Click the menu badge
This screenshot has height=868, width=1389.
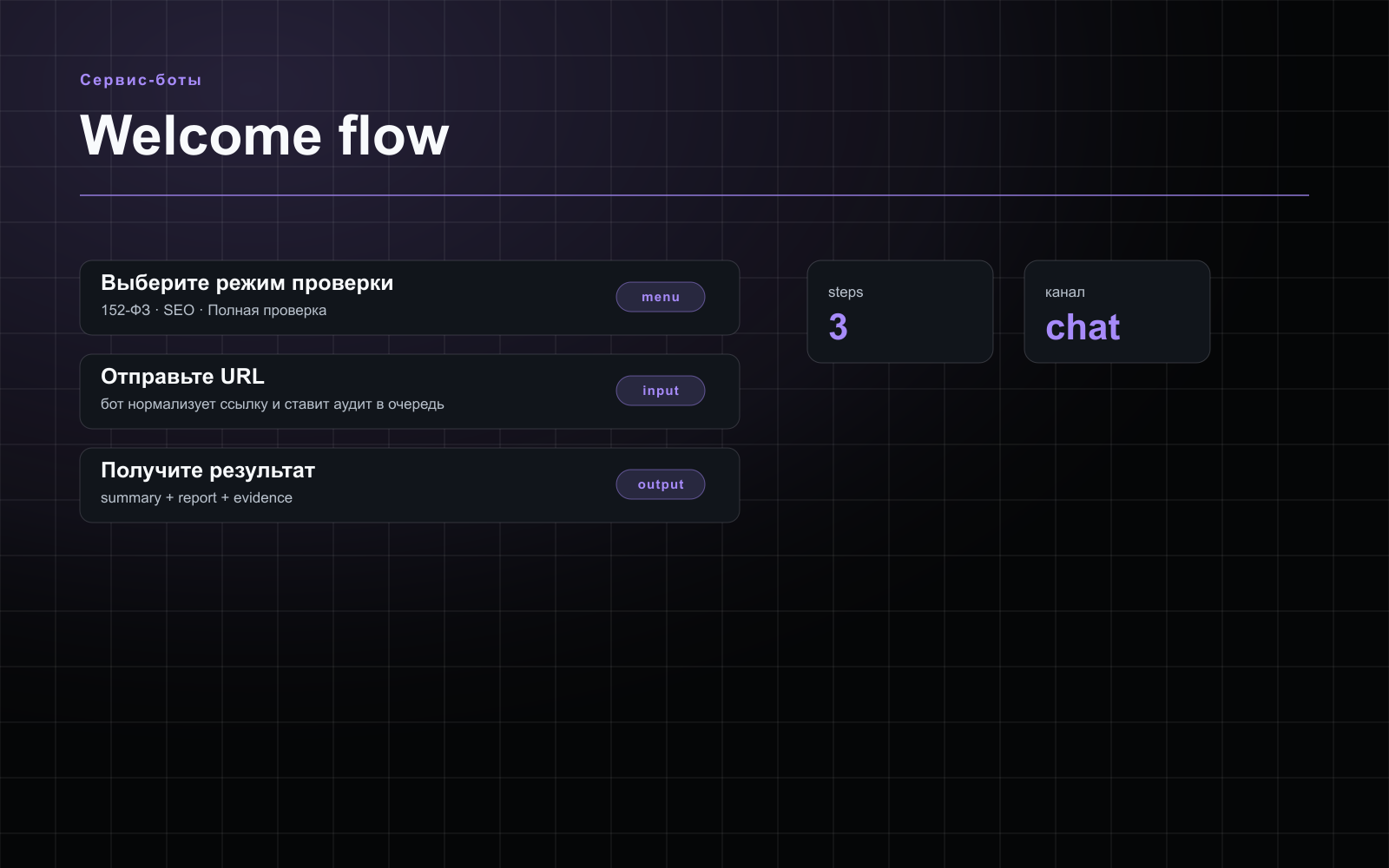660,297
